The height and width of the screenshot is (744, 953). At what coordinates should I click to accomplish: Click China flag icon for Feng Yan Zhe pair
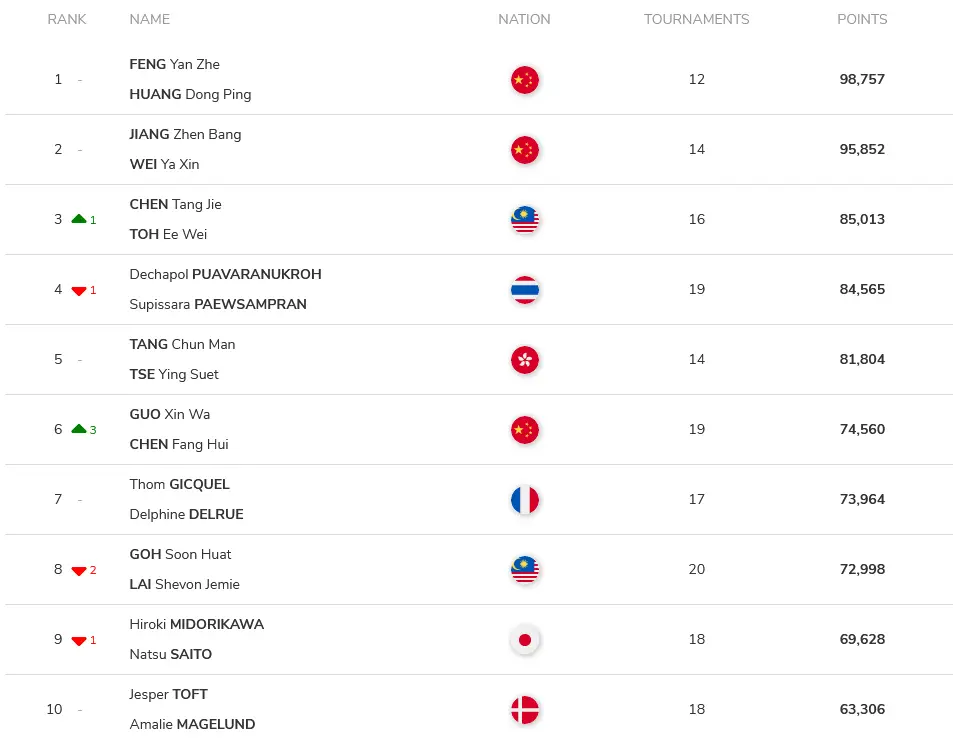[x=525, y=80]
